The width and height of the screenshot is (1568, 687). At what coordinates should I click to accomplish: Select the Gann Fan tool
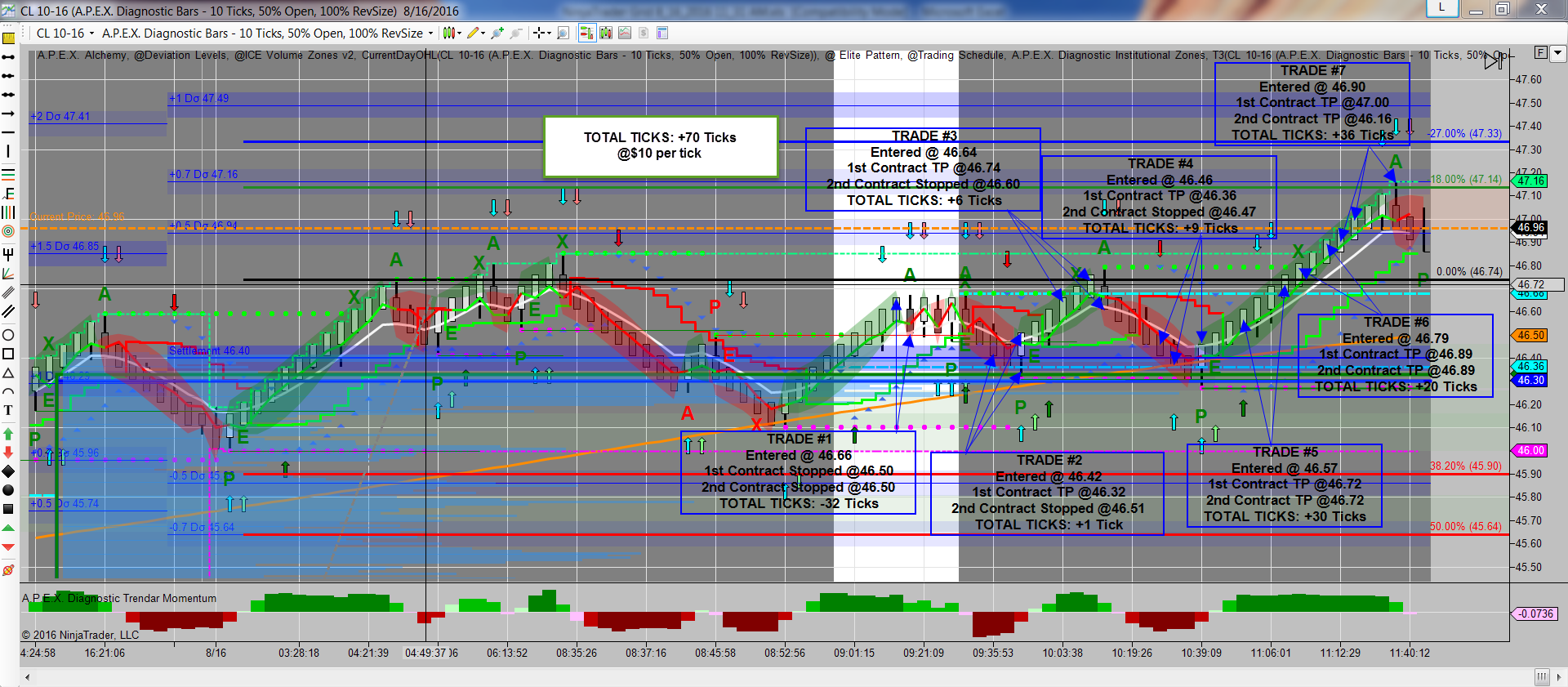tap(8, 273)
